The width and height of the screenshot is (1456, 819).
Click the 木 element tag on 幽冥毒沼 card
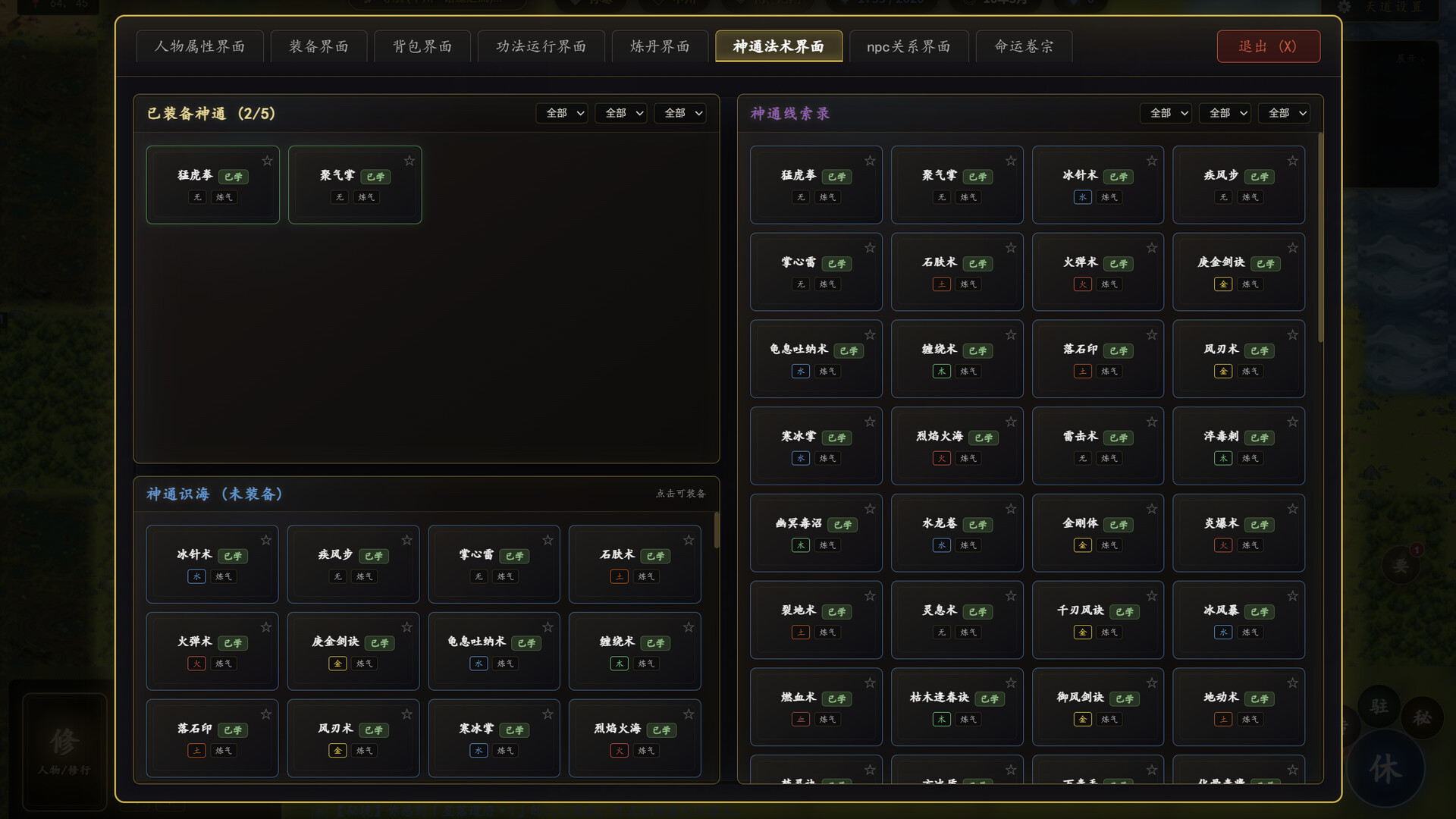(x=800, y=545)
